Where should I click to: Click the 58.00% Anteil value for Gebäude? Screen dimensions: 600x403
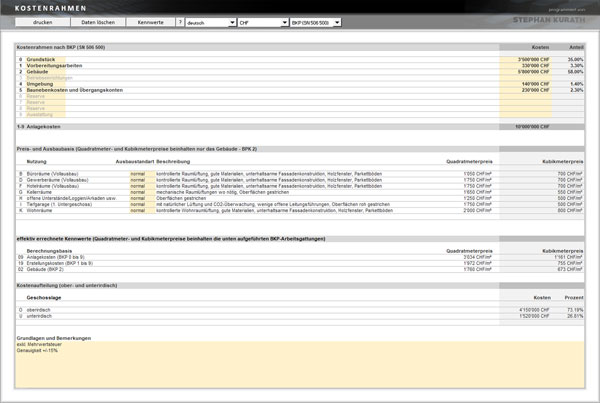click(575, 72)
